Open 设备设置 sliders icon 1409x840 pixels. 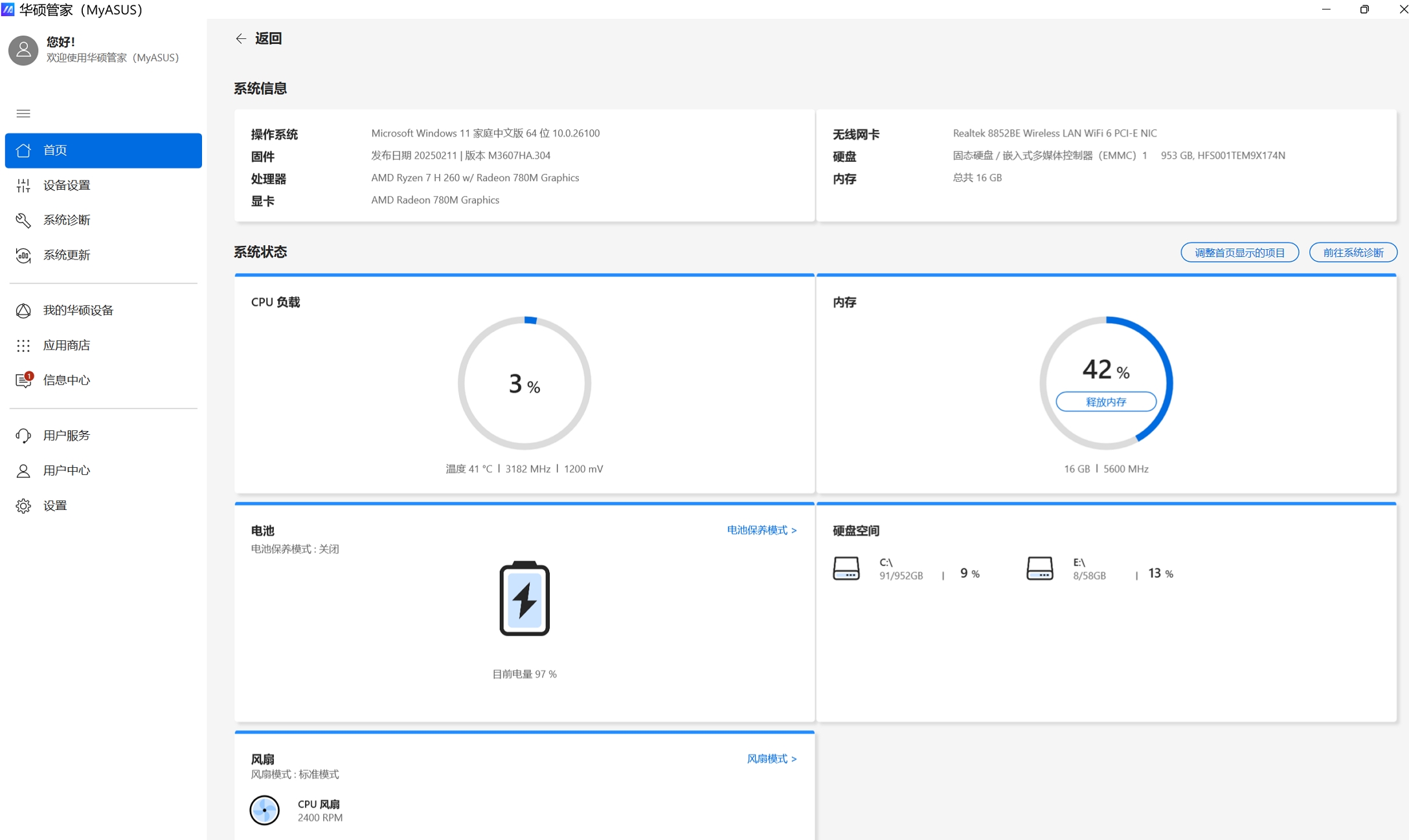coord(23,186)
